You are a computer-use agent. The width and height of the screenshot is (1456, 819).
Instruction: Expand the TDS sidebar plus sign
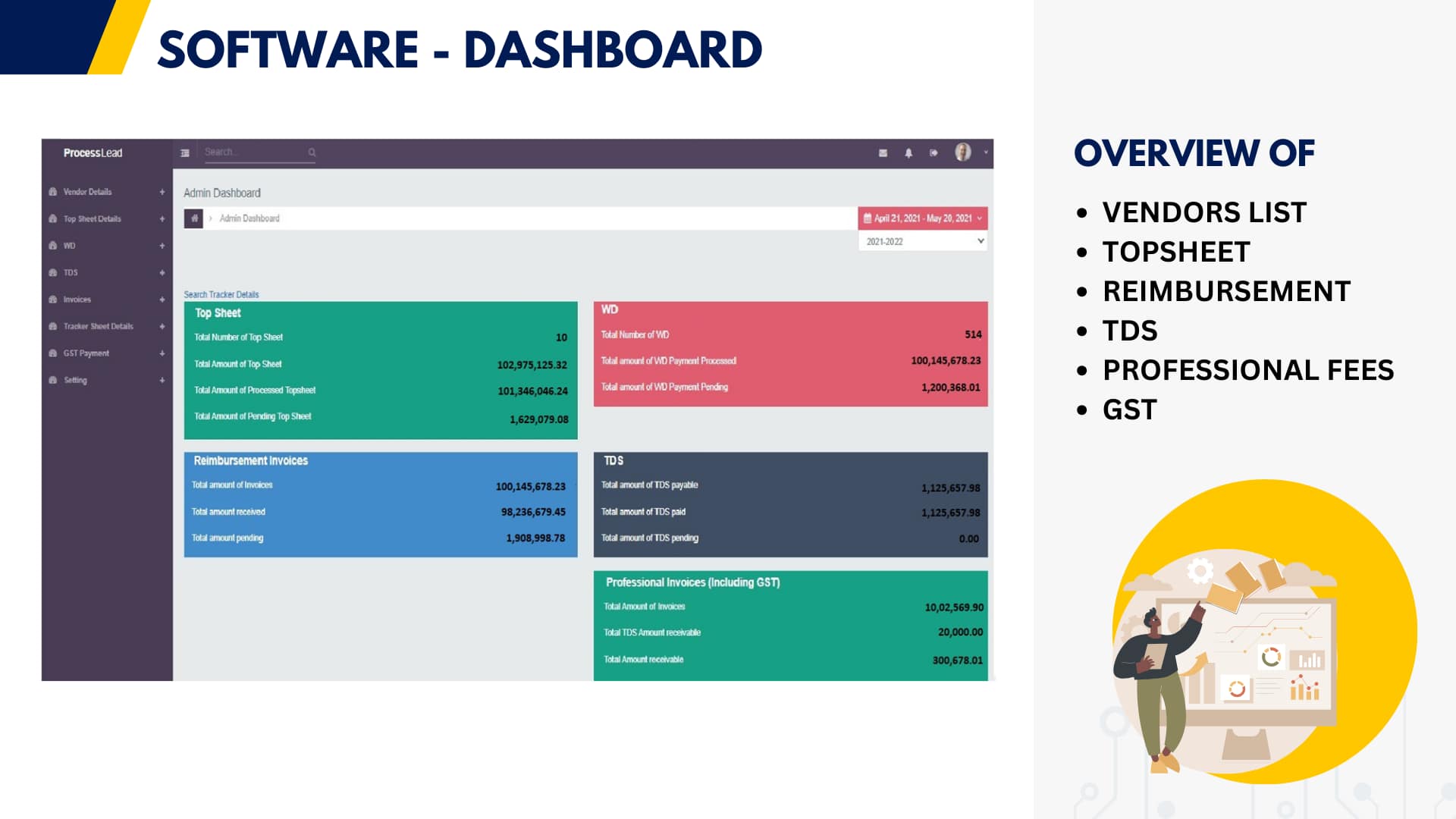click(162, 273)
